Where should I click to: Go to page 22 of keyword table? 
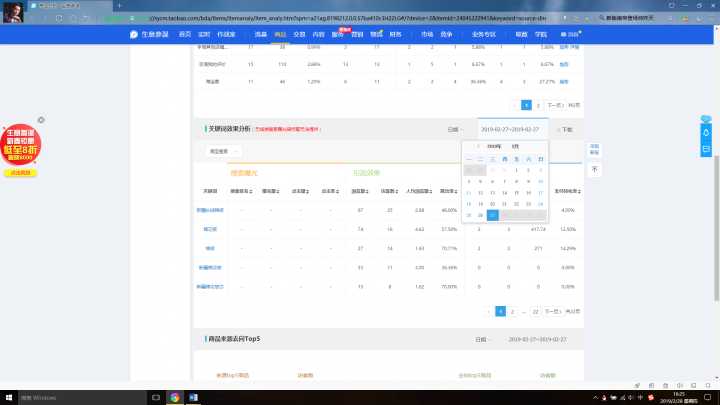pos(535,311)
